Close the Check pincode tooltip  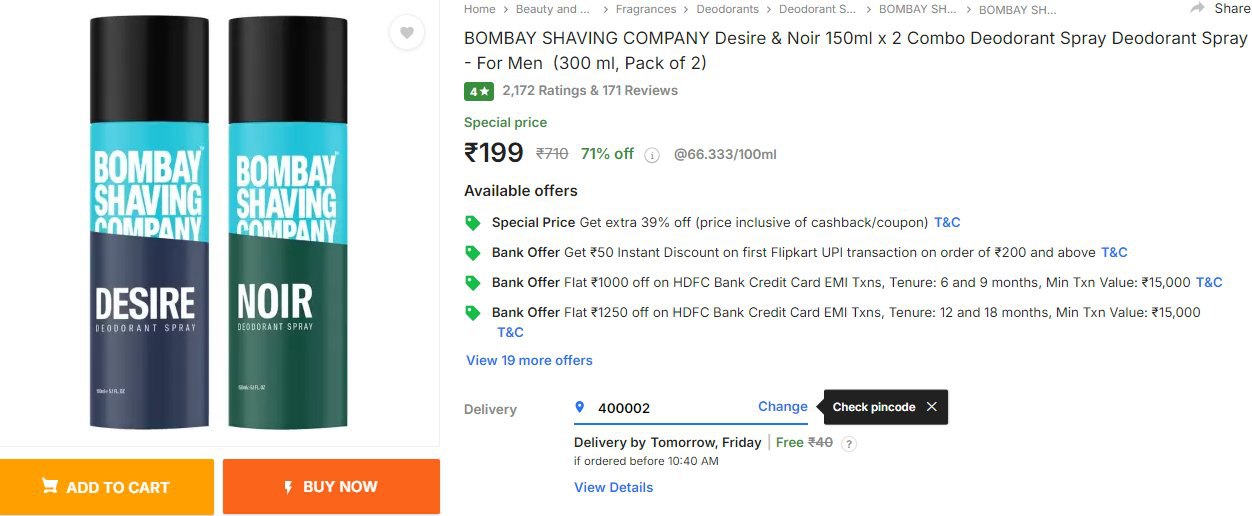click(931, 407)
